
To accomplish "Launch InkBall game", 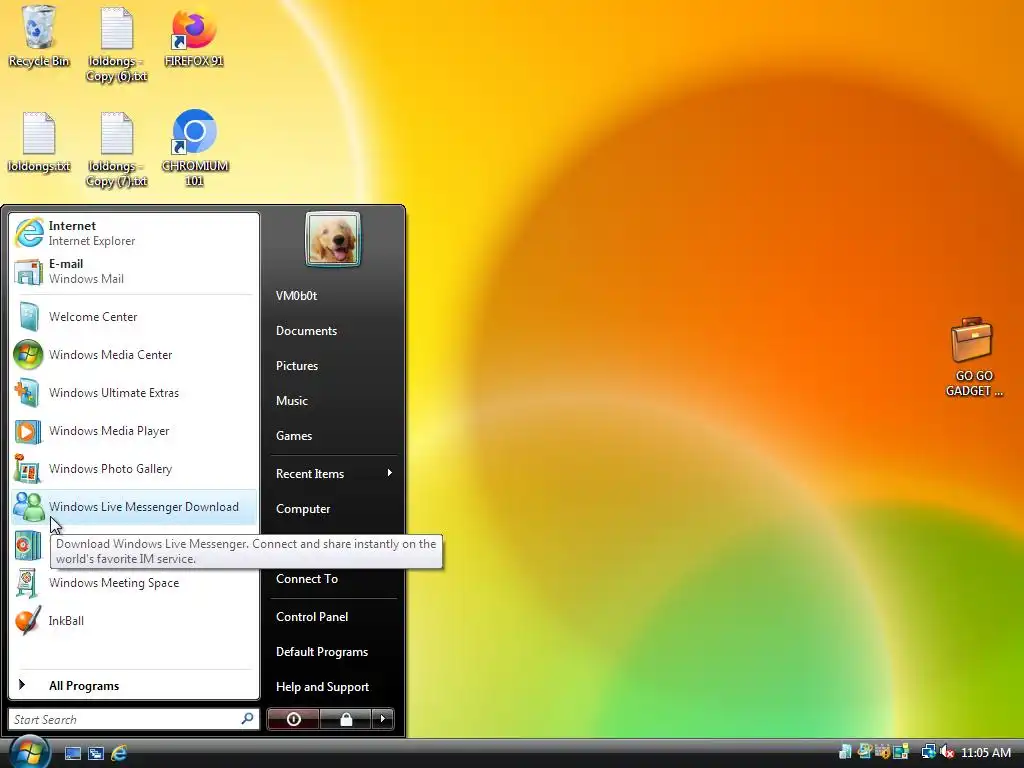I will point(134,620).
